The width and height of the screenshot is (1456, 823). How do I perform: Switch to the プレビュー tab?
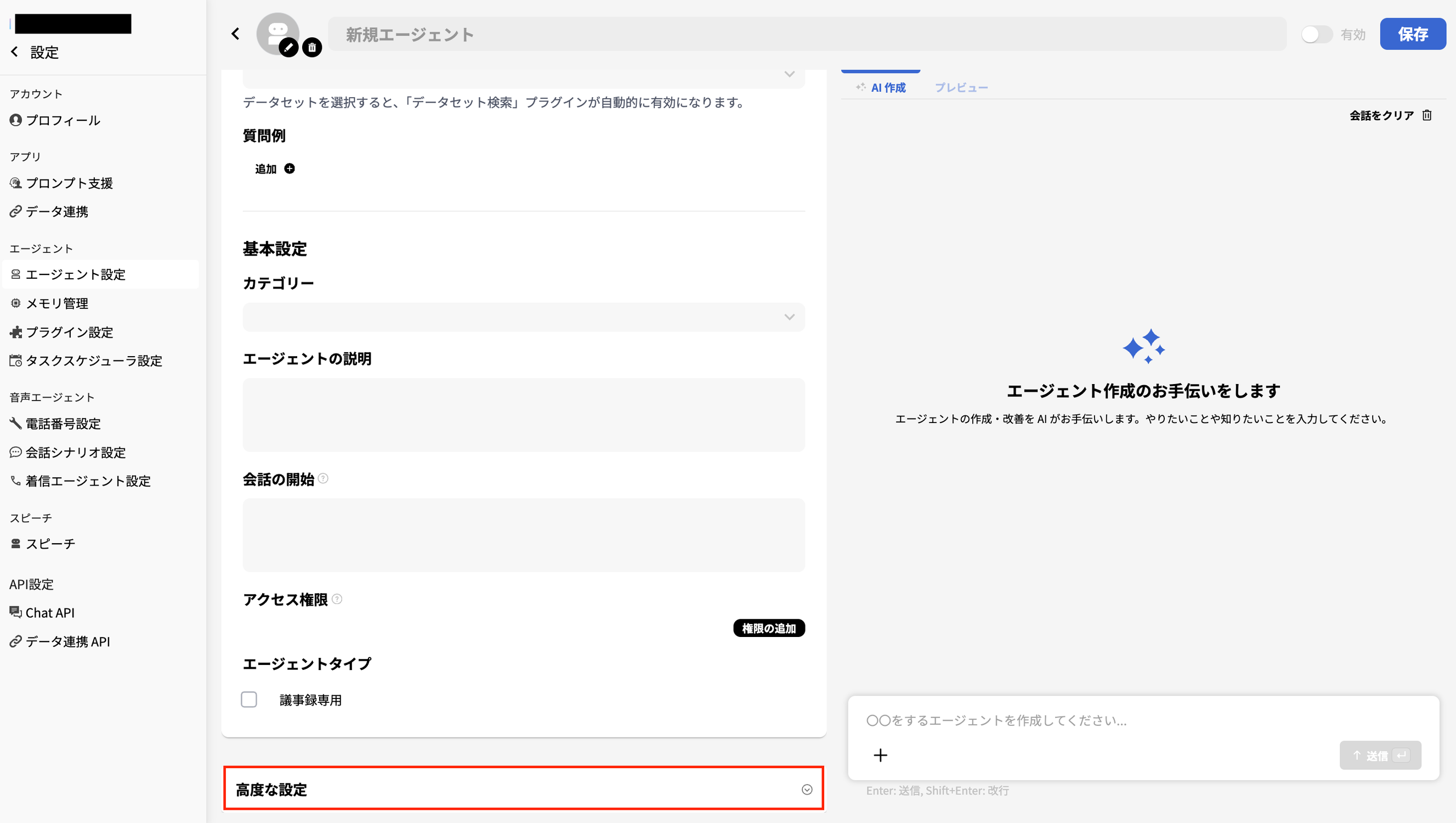tap(961, 88)
